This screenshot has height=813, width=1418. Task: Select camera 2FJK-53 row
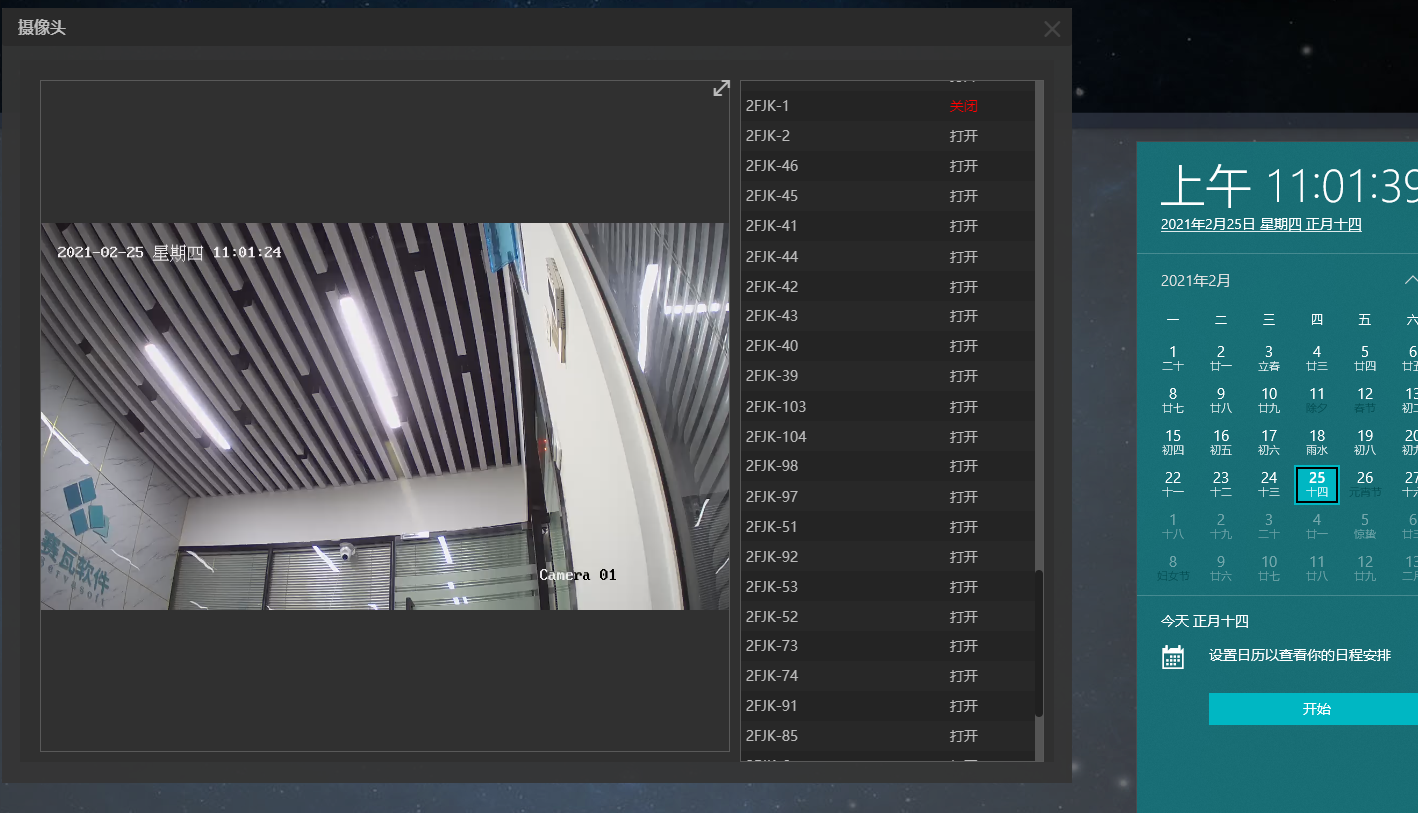887,587
